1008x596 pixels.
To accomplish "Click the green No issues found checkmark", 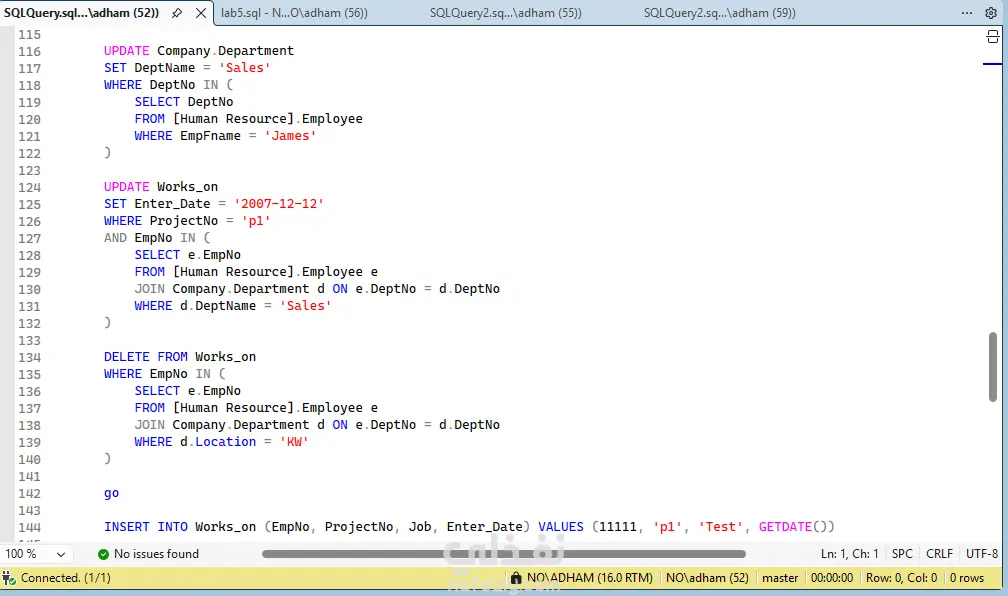I will (x=103, y=554).
